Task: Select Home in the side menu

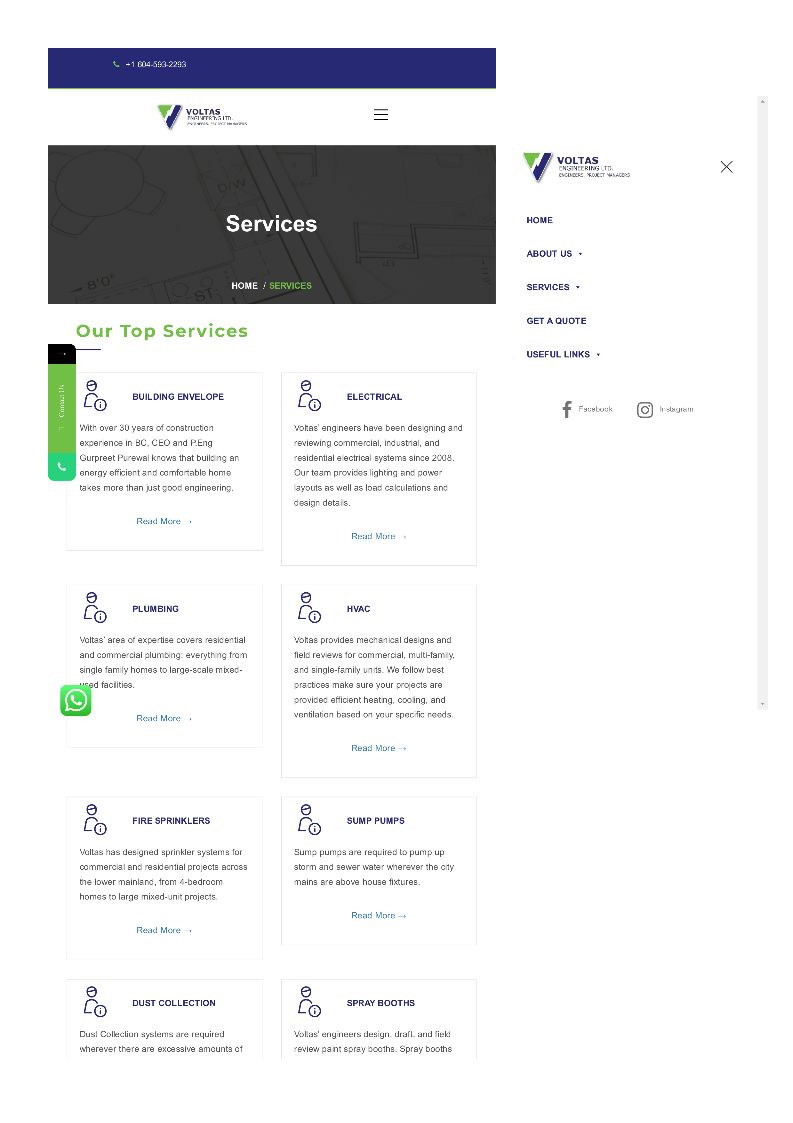Action: tap(539, 220)
